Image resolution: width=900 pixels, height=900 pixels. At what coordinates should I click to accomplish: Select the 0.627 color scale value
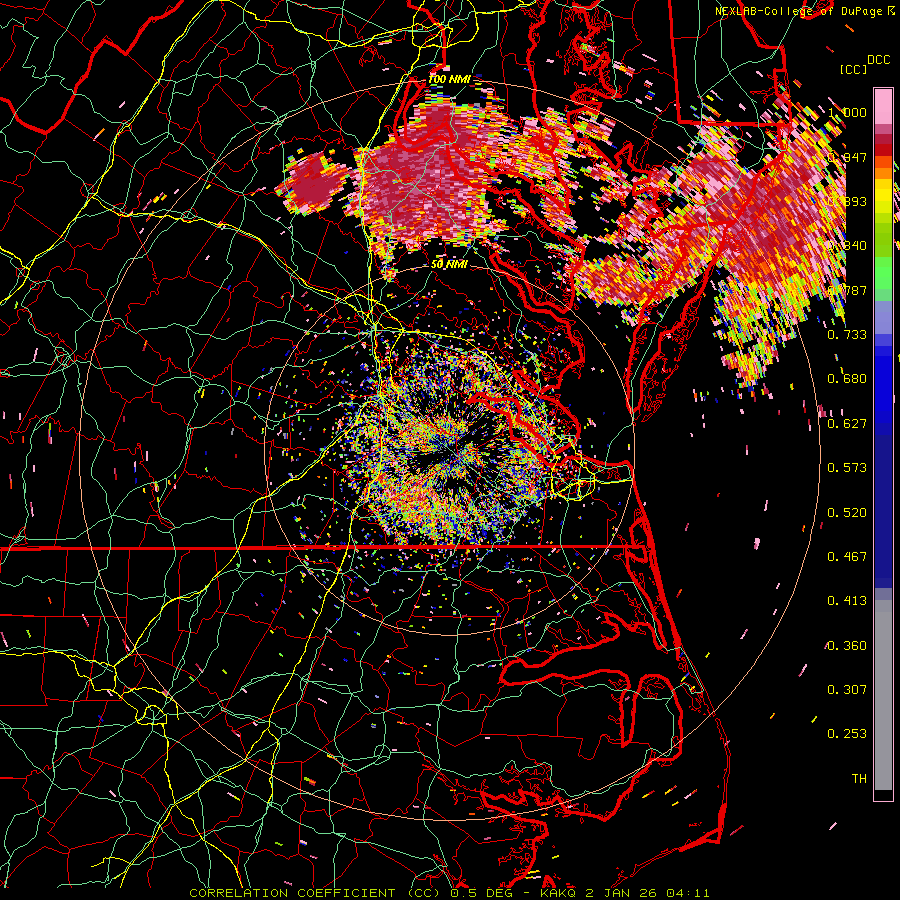coord(847,424)
